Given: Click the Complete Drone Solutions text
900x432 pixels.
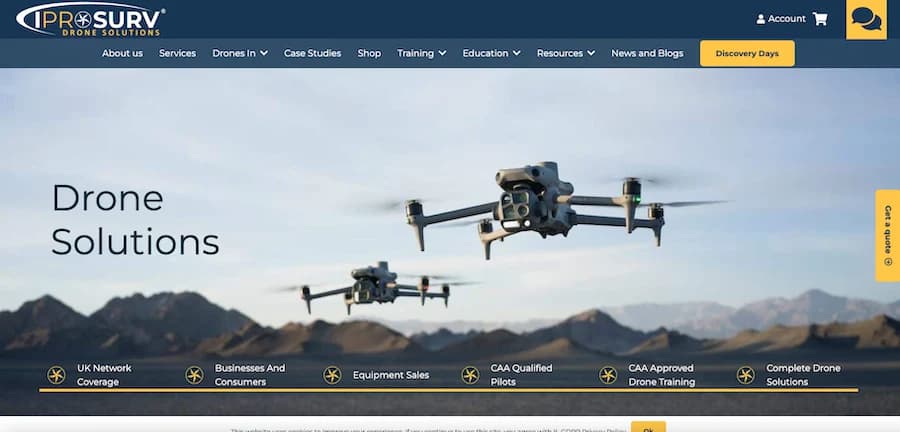Looking at the screenshot, I should point(803,375).
